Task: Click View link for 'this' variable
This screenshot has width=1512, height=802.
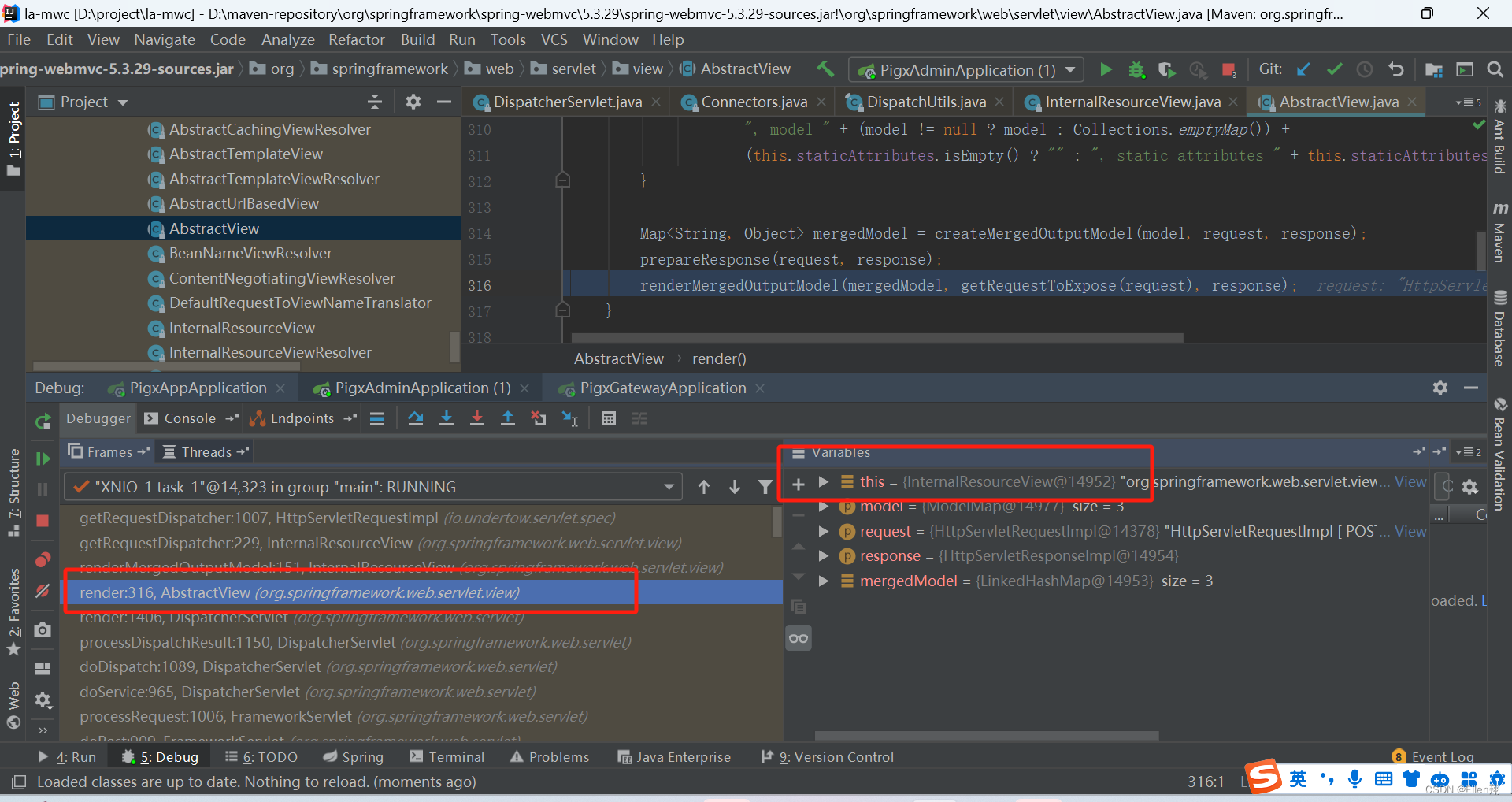Action: point(1410,481)
